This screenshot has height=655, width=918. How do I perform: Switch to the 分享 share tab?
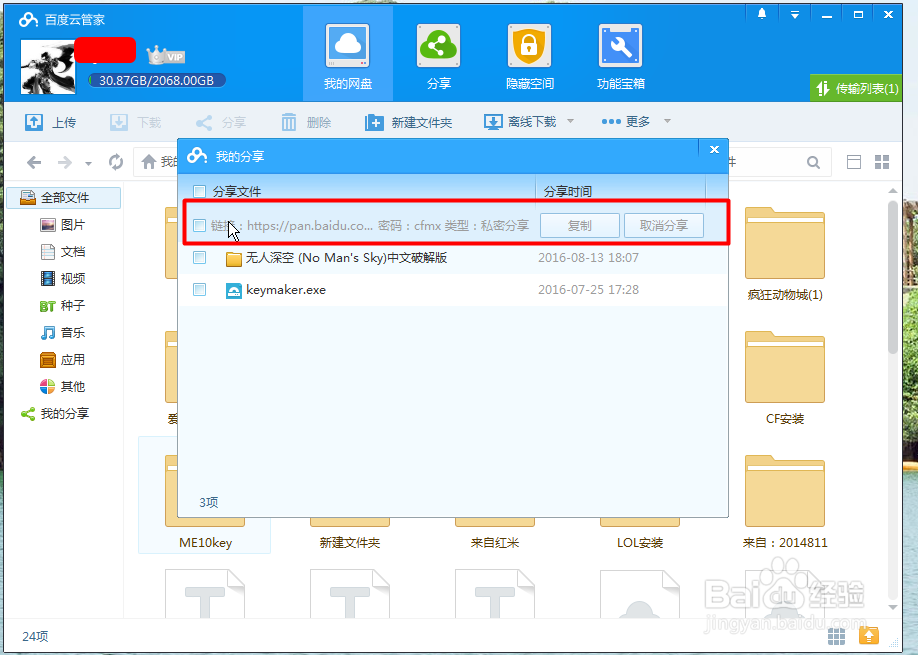tap(439, 56)
